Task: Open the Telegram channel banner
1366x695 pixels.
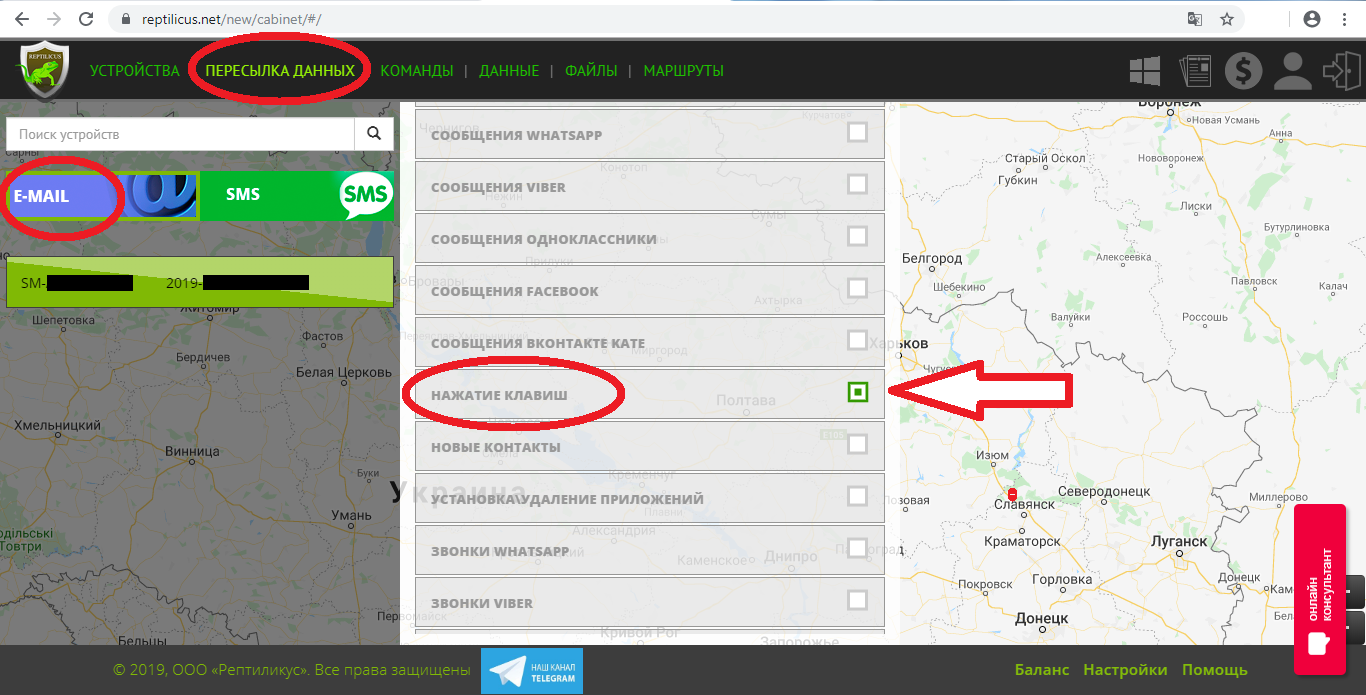Action: 531,670
